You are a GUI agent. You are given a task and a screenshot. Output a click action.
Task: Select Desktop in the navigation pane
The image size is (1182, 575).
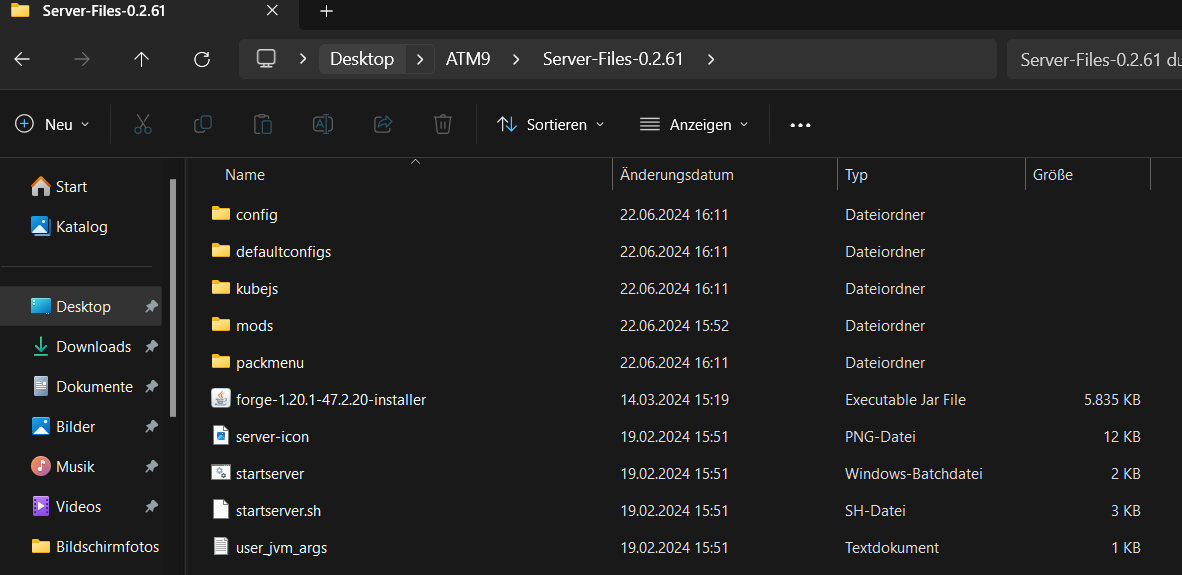pos(81,307)
